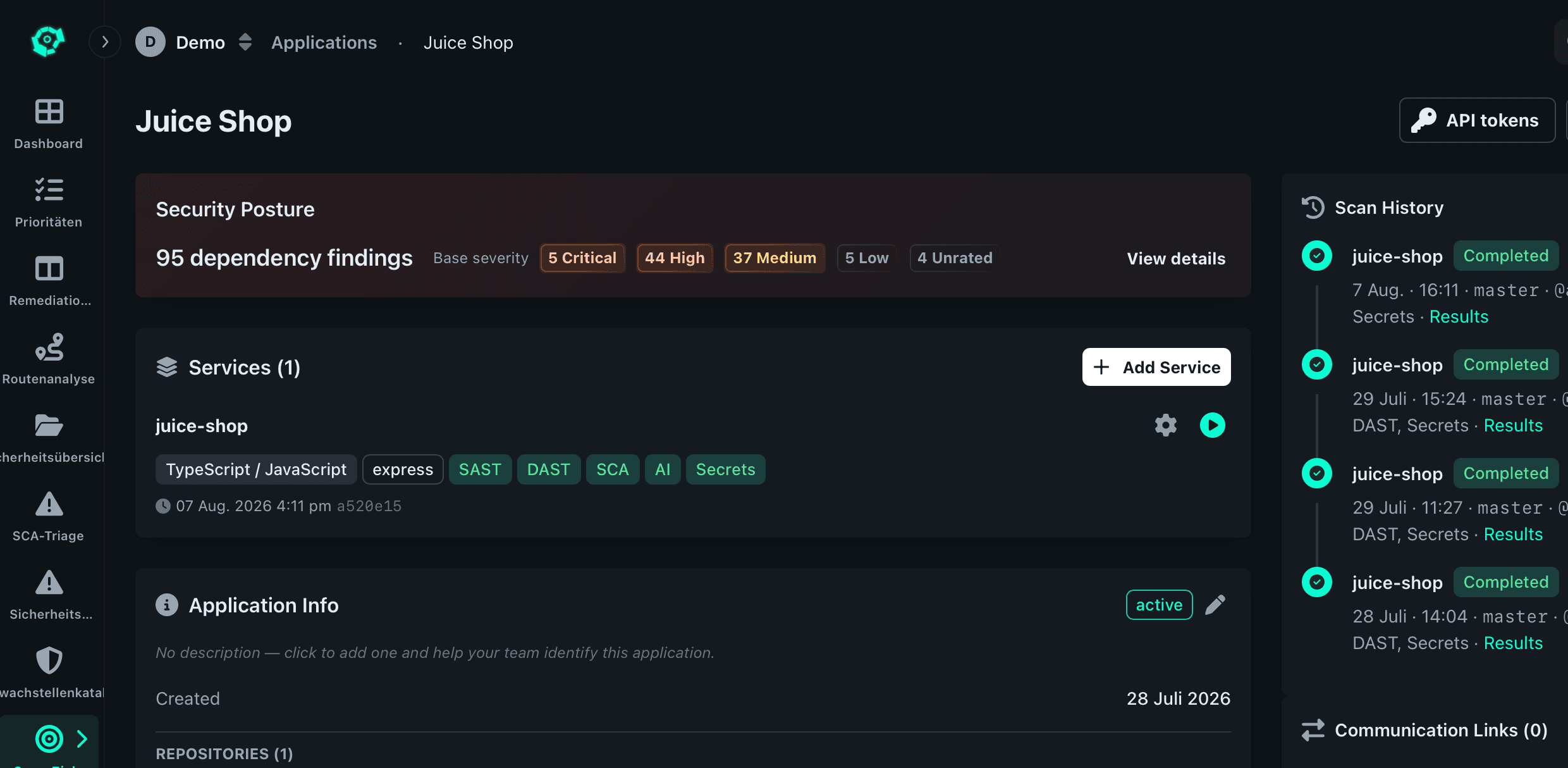Click the SCA tag

pyautogui.click(x=613, y=469)
